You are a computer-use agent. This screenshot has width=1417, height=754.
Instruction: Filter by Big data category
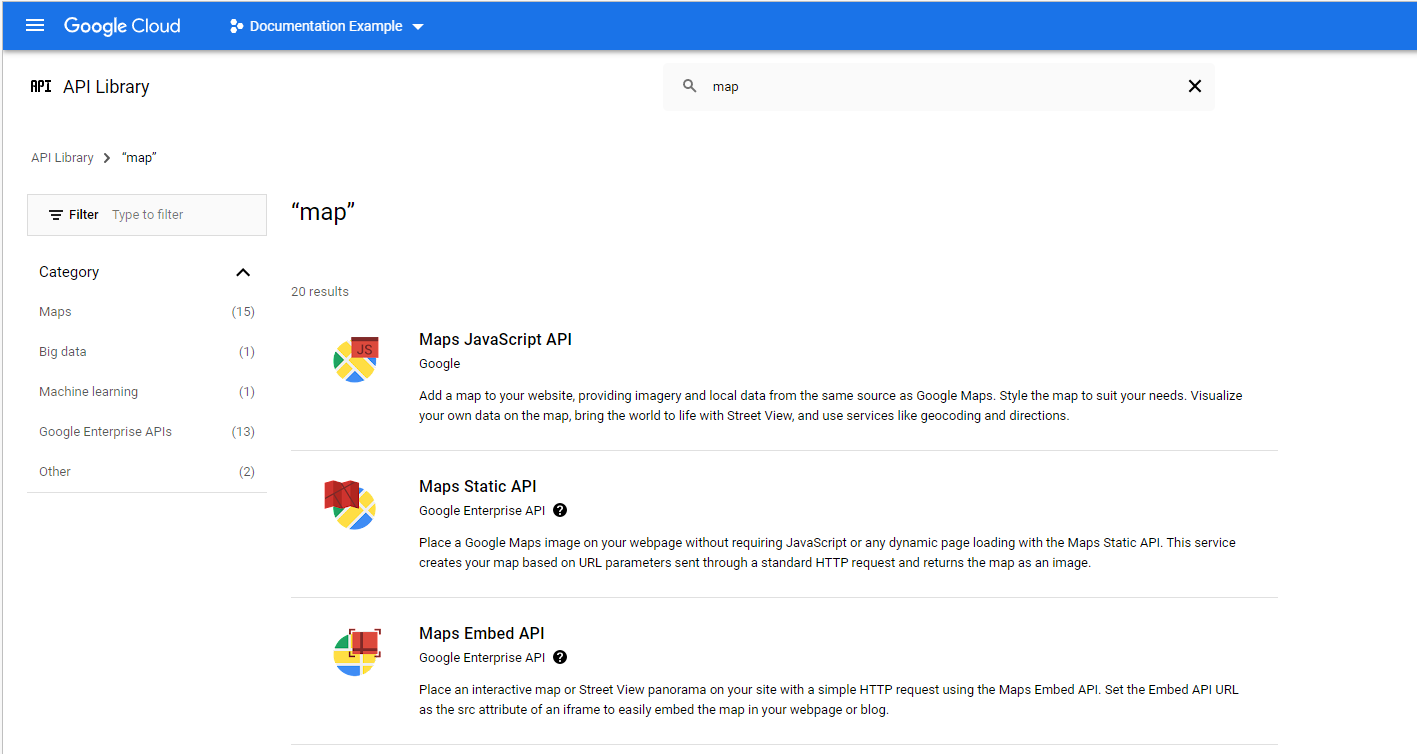147,352
